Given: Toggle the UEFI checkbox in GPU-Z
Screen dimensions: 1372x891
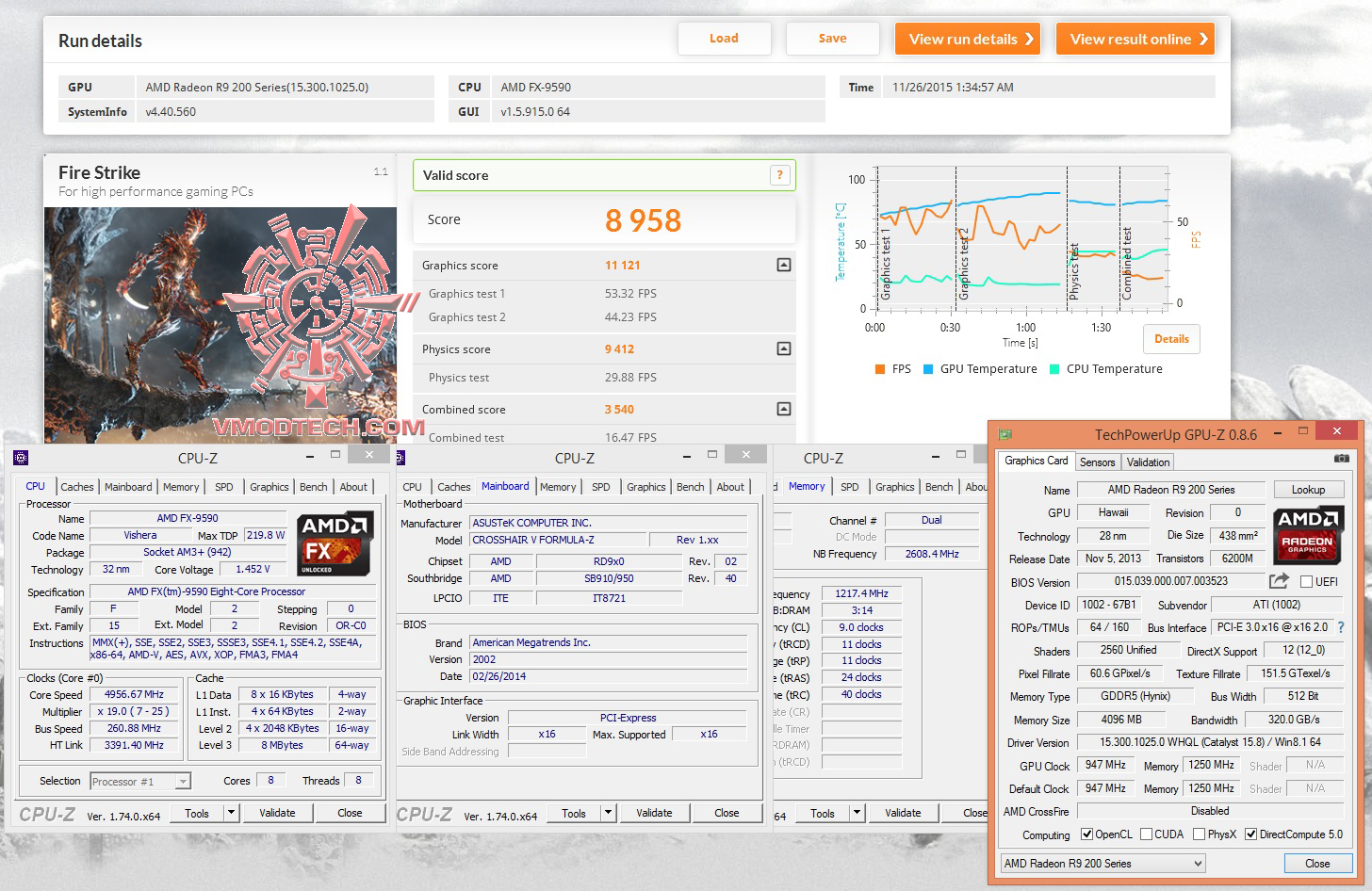Looking at the screenshot, I should coord(1306,582).
